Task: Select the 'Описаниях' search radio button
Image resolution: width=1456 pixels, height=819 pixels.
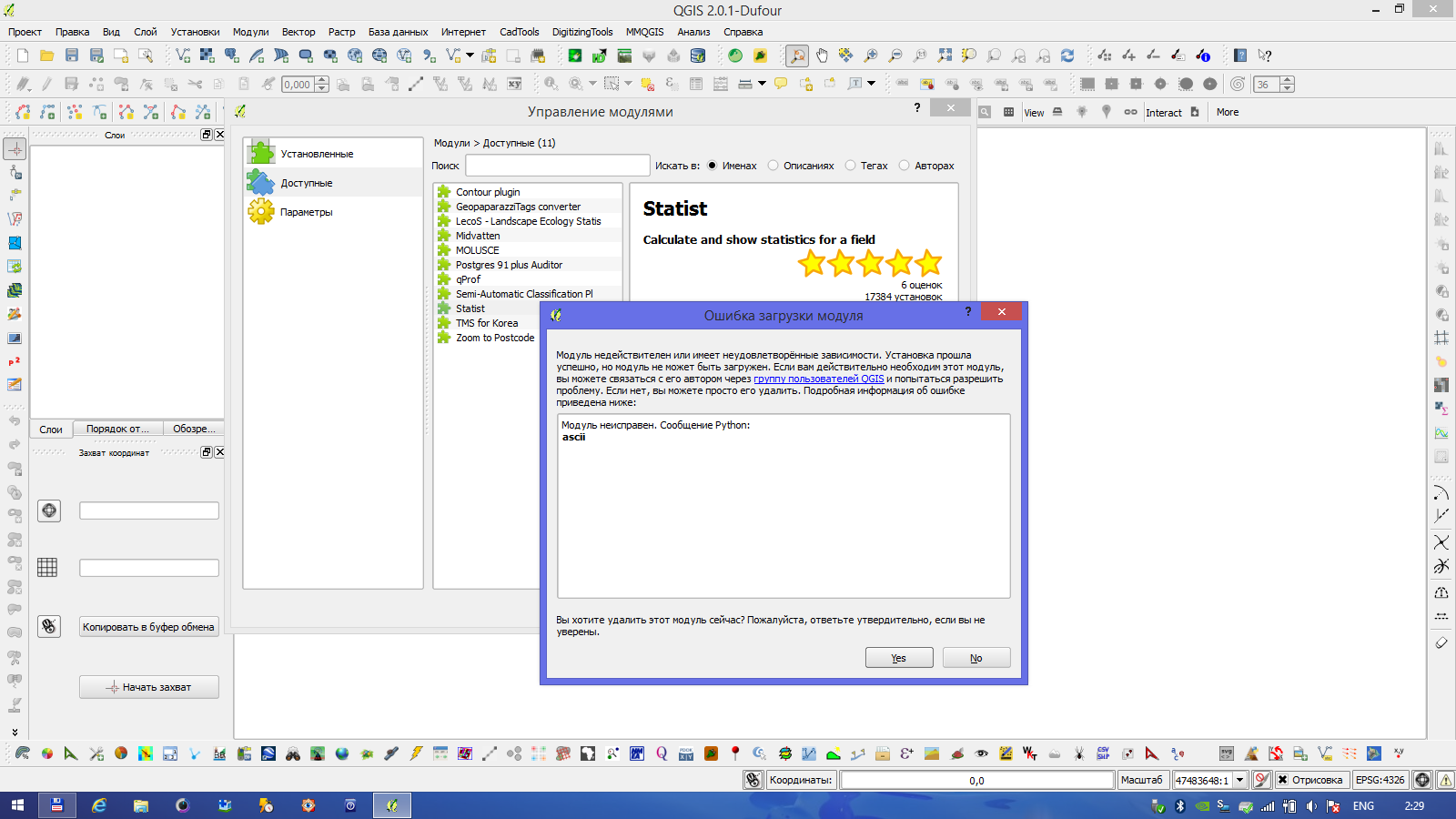Action: pos(773,166)
